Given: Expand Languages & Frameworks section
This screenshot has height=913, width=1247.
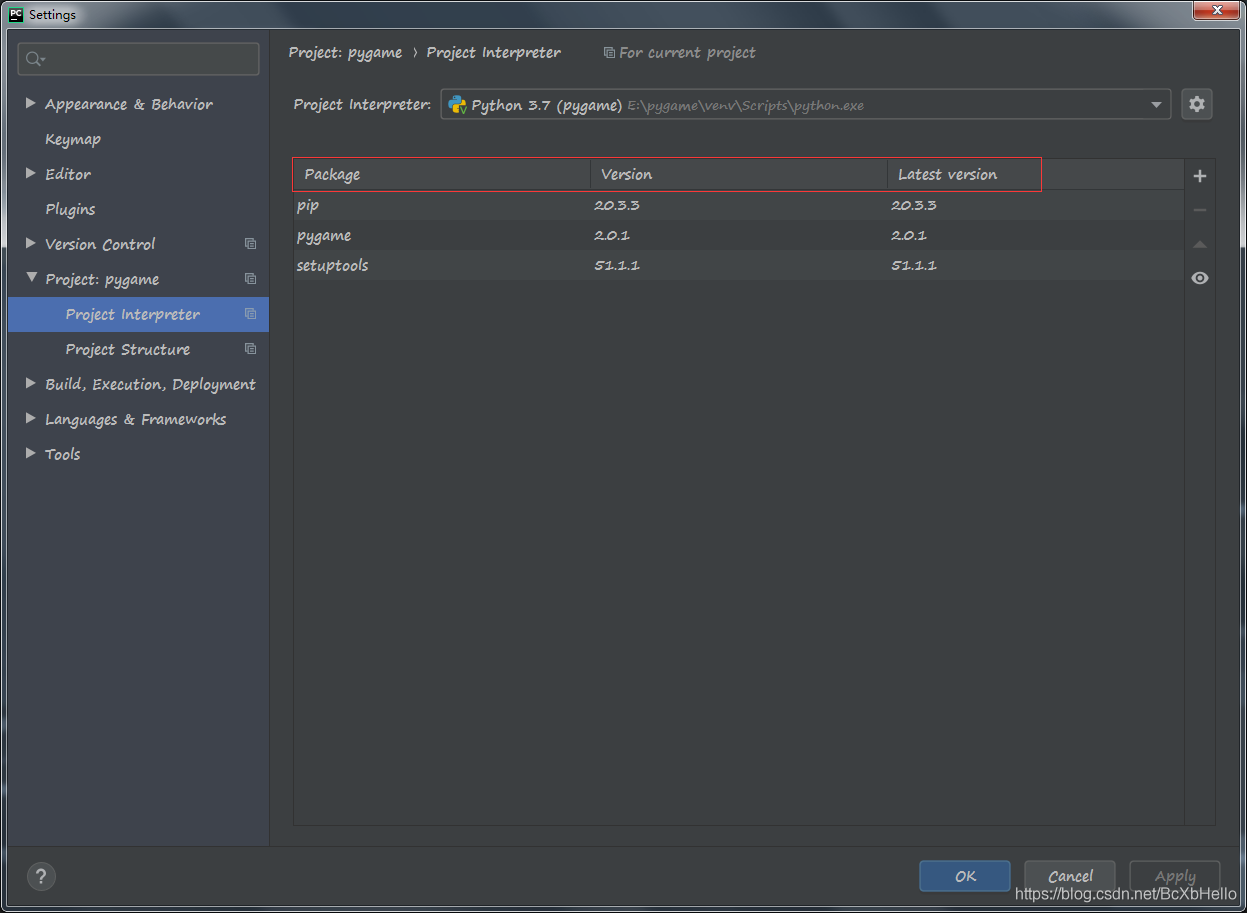Looking at the screenshot, I should pos(31,419).
